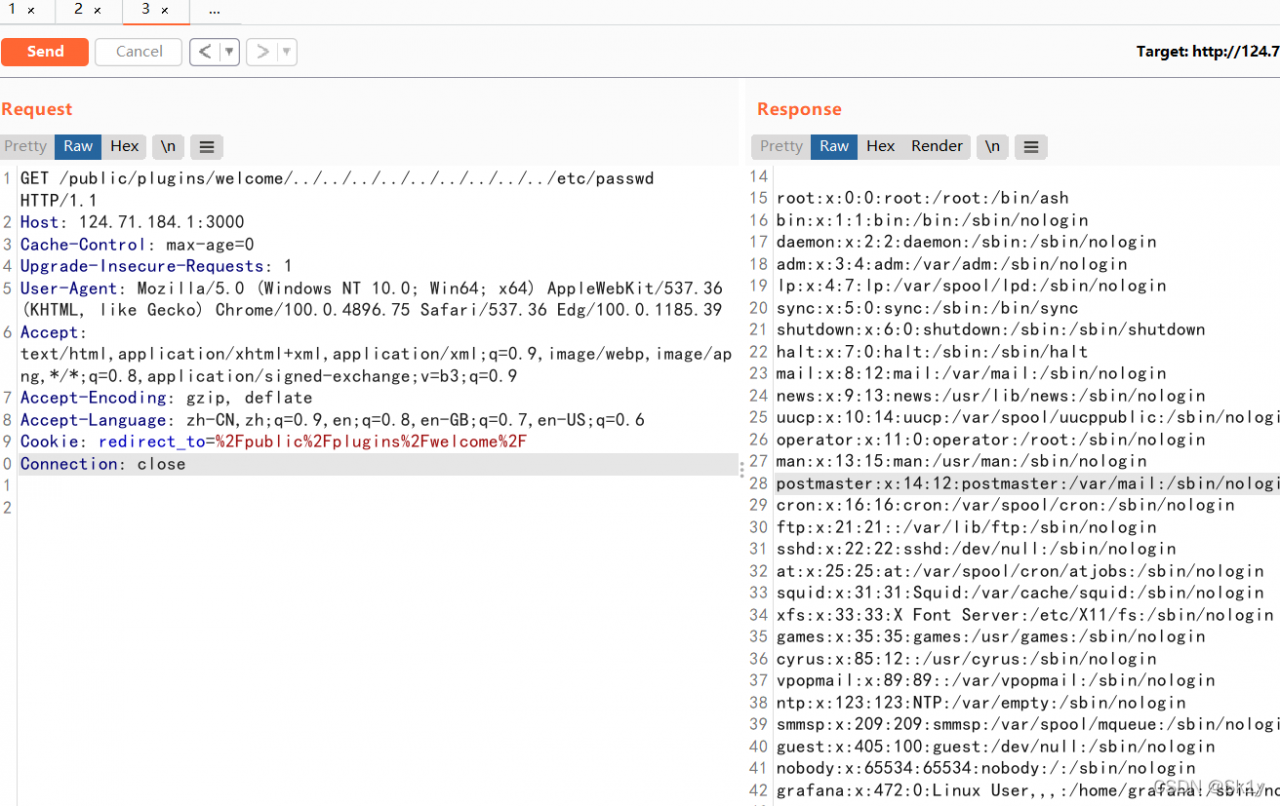Go forward to next request in history

click(262, 52)
